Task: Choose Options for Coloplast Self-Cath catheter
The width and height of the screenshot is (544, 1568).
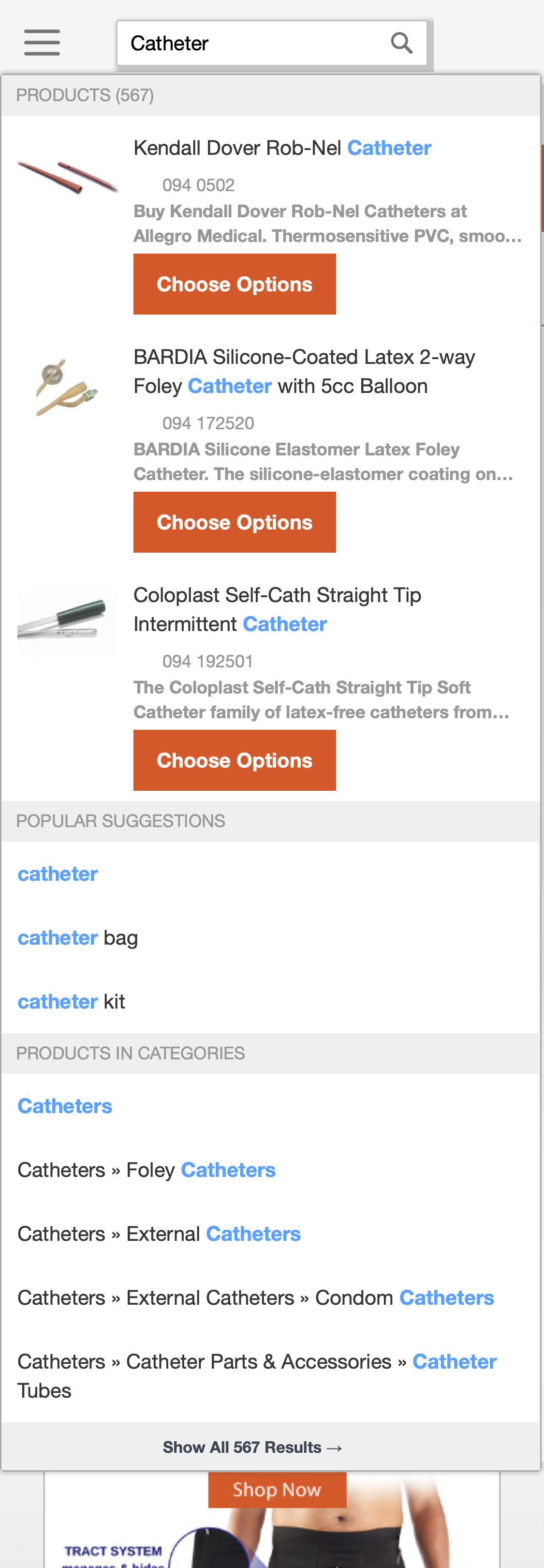Action: 234,760
